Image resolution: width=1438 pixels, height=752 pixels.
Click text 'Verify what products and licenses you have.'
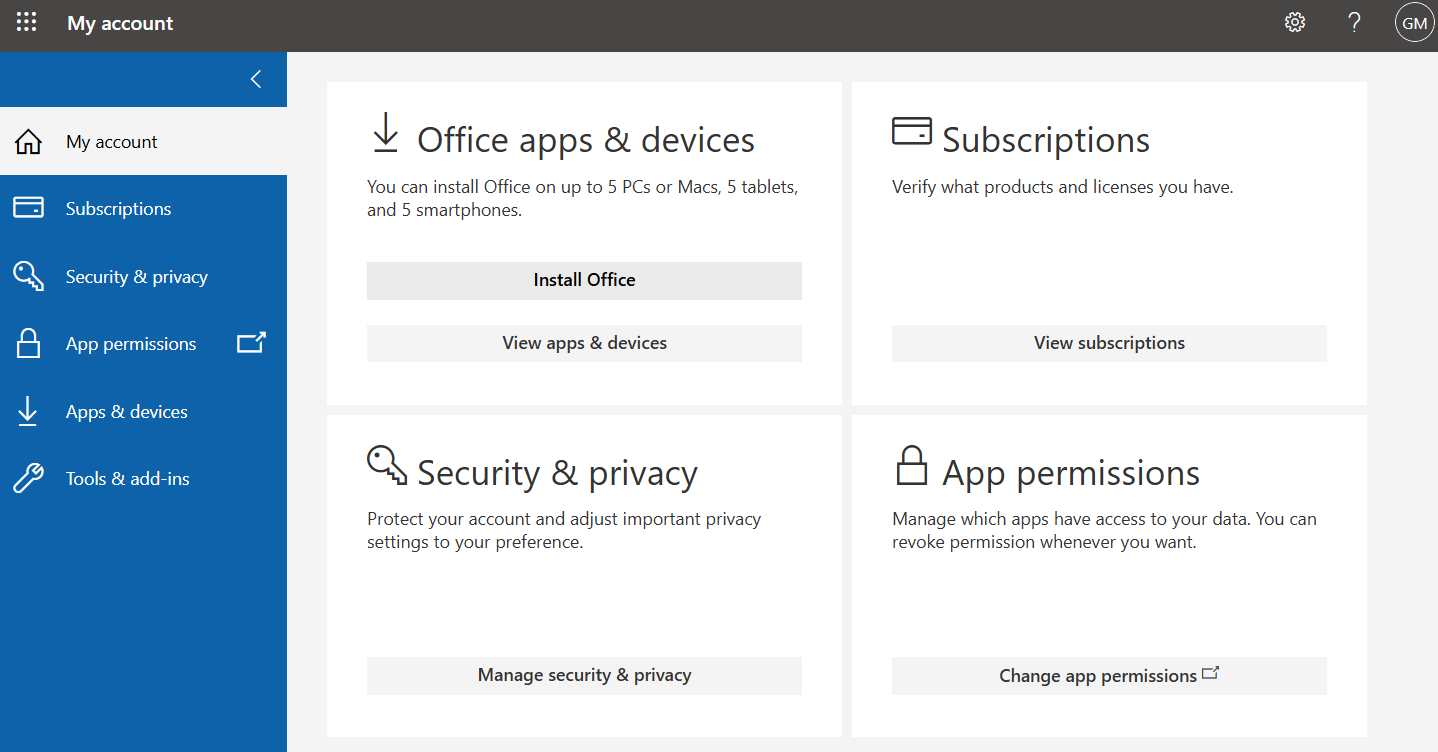click(1063, 187)
